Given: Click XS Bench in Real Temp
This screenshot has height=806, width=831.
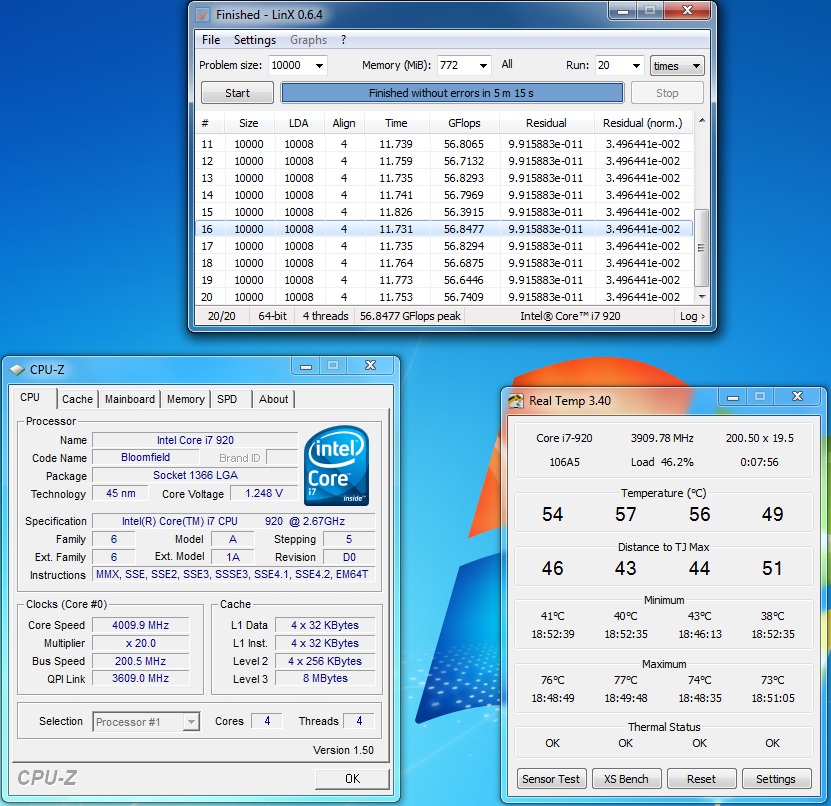Looking at the screenshot, I should click(626, 779).
